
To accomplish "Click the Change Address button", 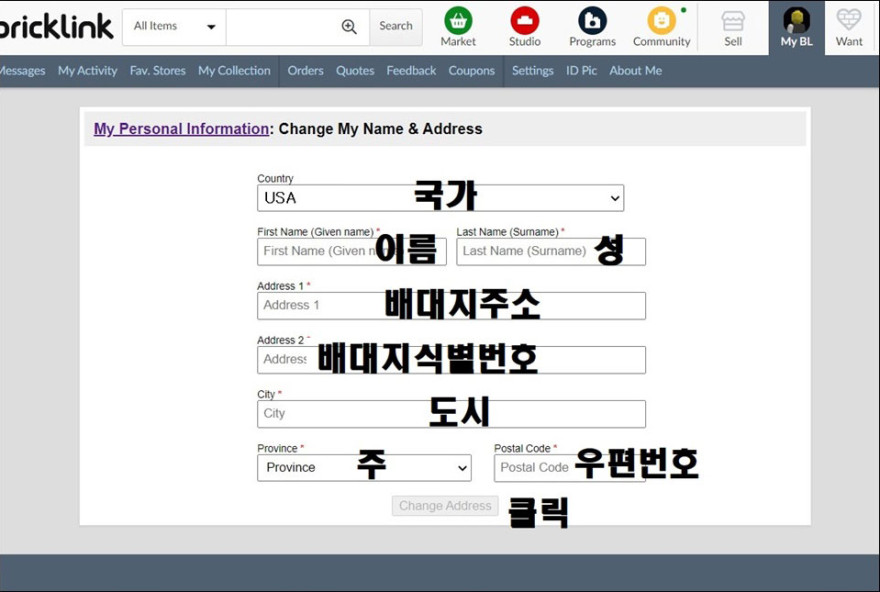I will (x=445, y=506).
